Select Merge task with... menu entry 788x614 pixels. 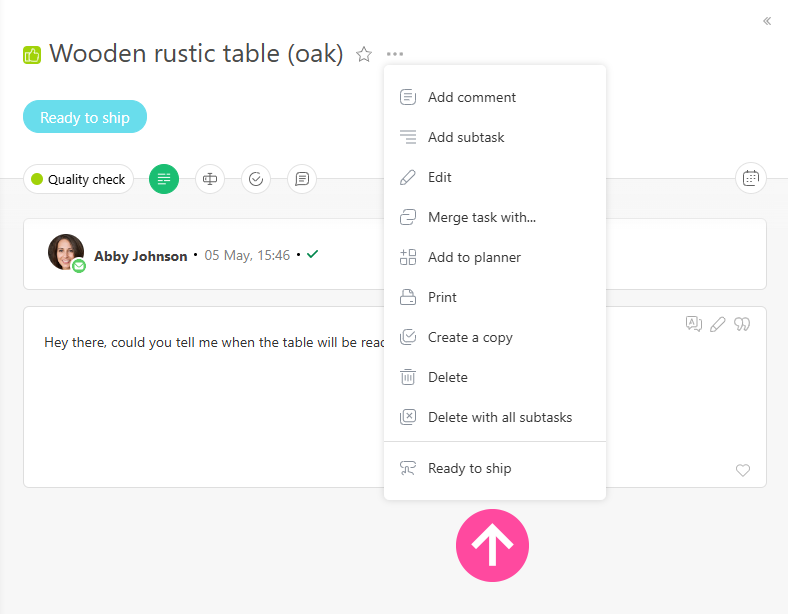tap(495, 217)
